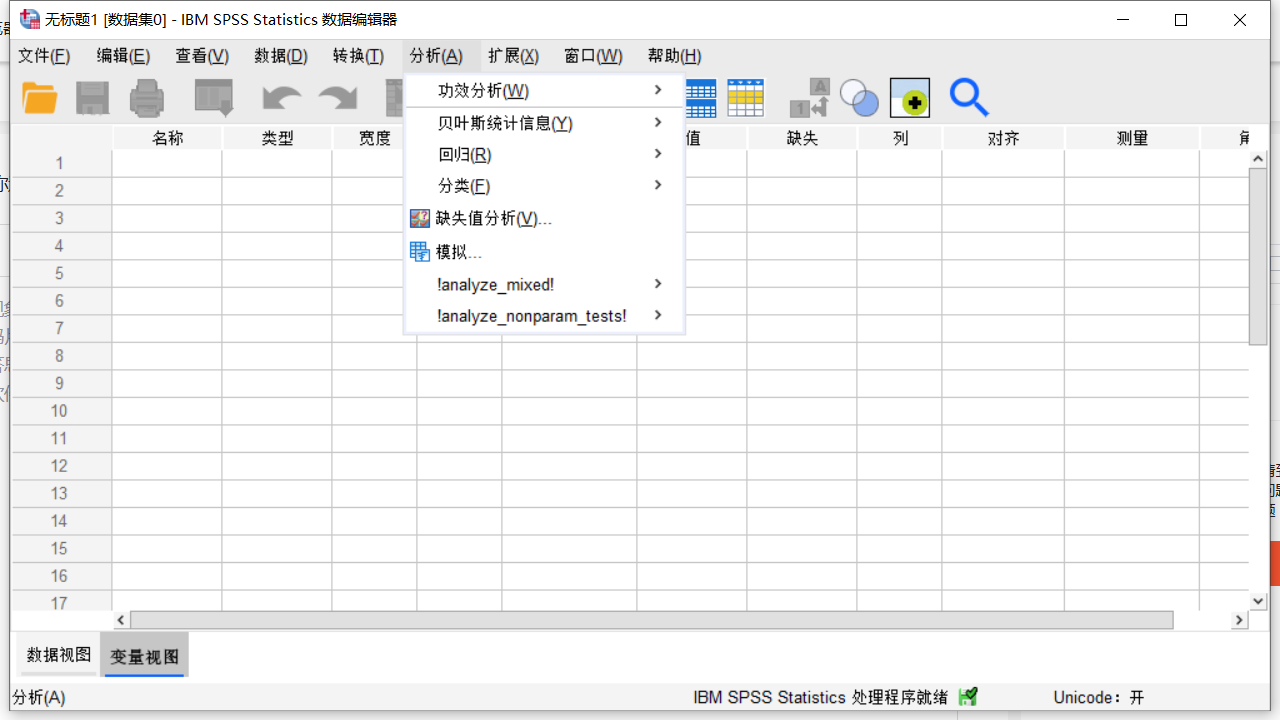Select row header number 10
1280x720 pixels.
click(61, 411)
